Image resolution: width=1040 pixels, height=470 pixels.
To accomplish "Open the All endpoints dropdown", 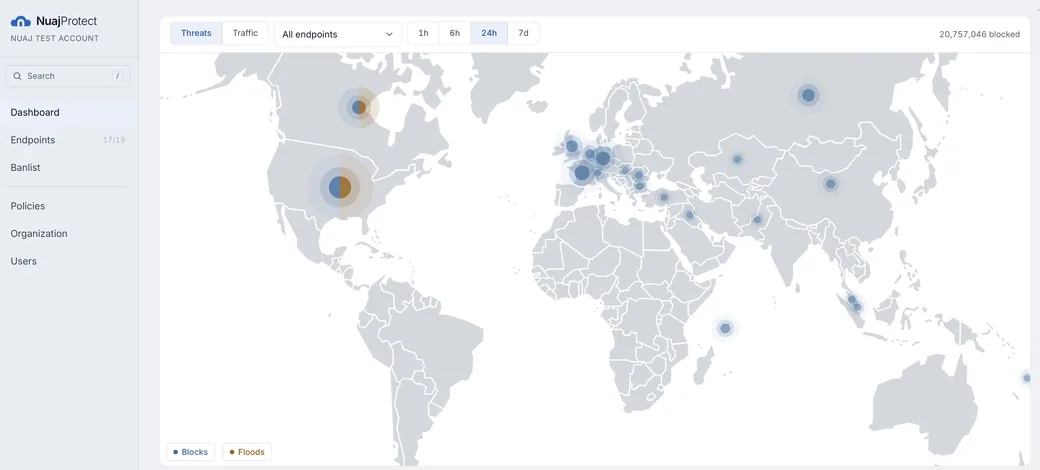I will coord(338,34).
